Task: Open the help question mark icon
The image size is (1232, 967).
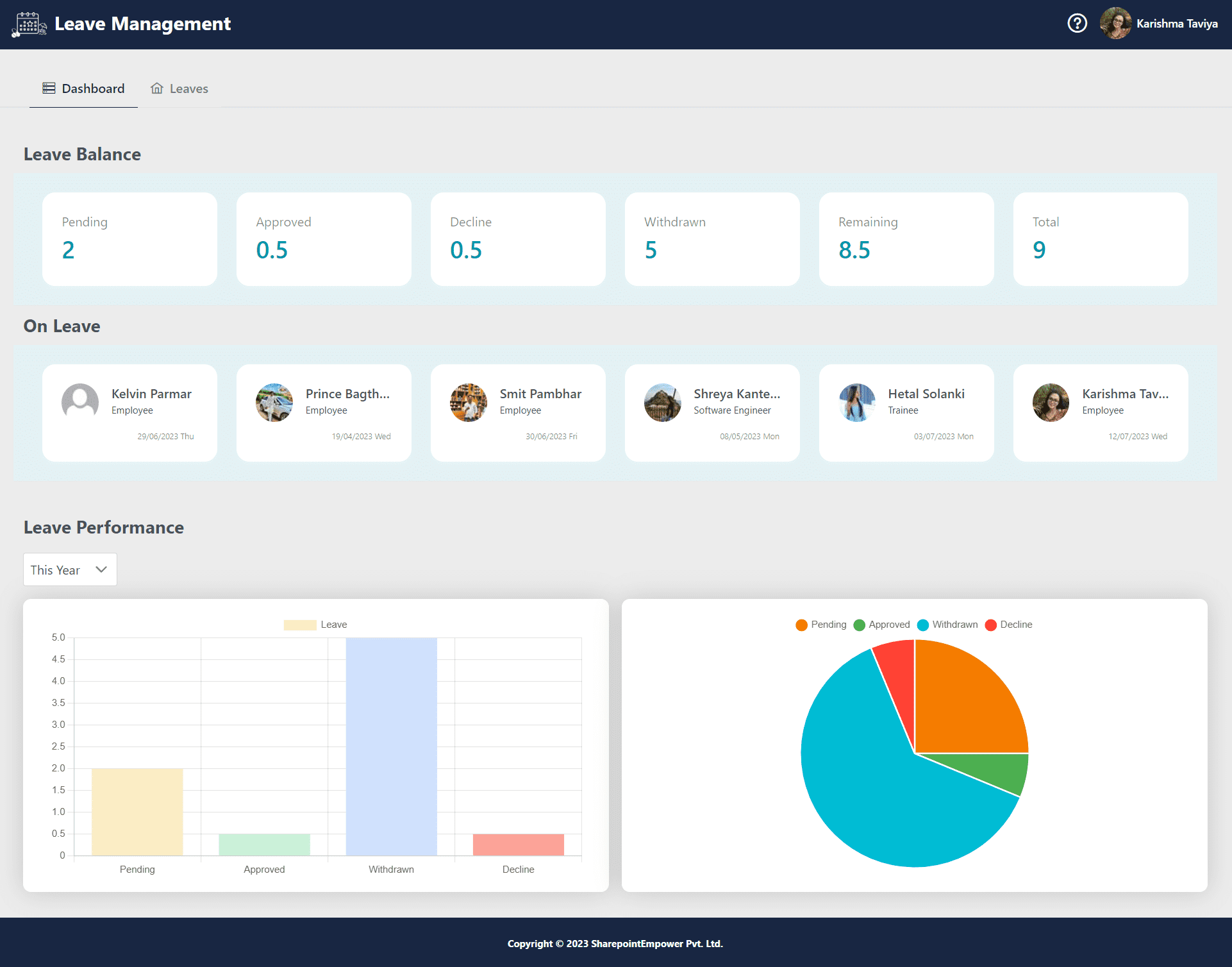Action: (x=1077, y=24)
